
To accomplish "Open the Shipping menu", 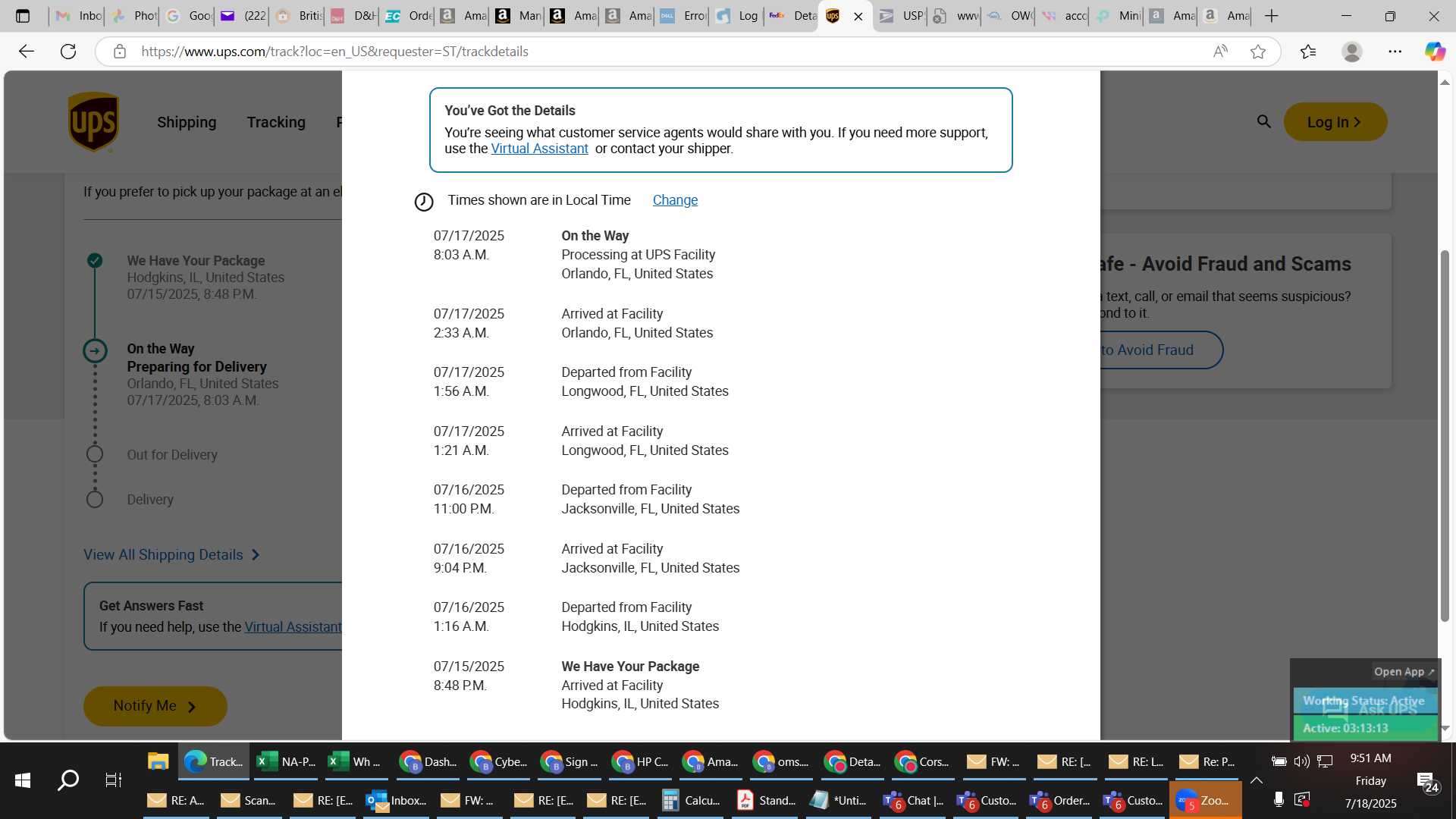I will (187, 122).
